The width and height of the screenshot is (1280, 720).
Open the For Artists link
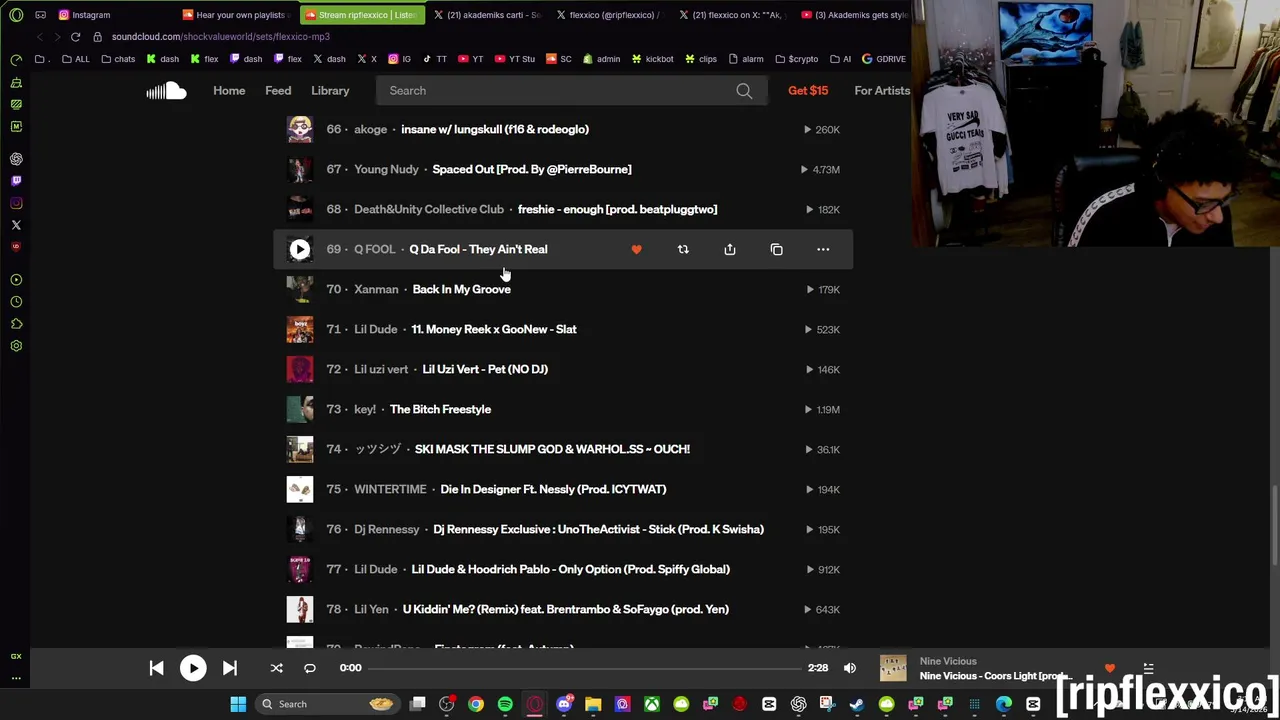[x=882, y=91]
